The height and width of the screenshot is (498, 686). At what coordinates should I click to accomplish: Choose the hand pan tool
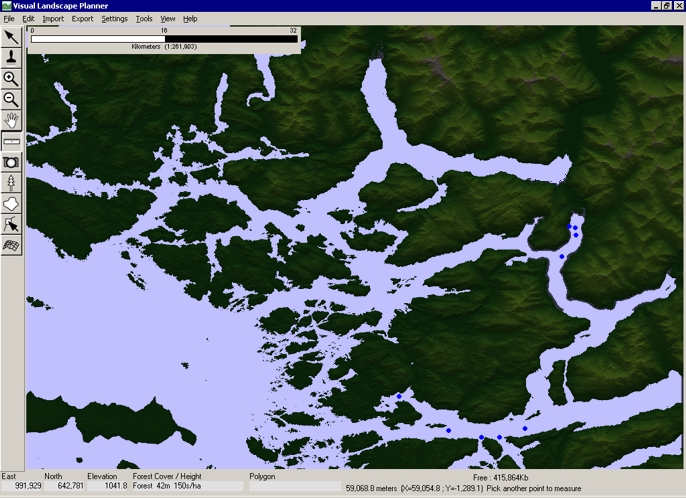(11, 121)
